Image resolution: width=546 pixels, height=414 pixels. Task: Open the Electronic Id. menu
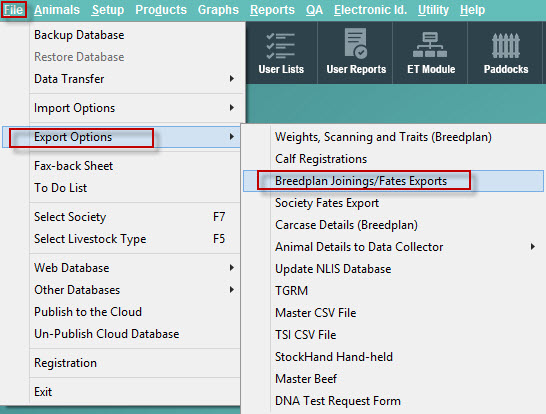370,10
